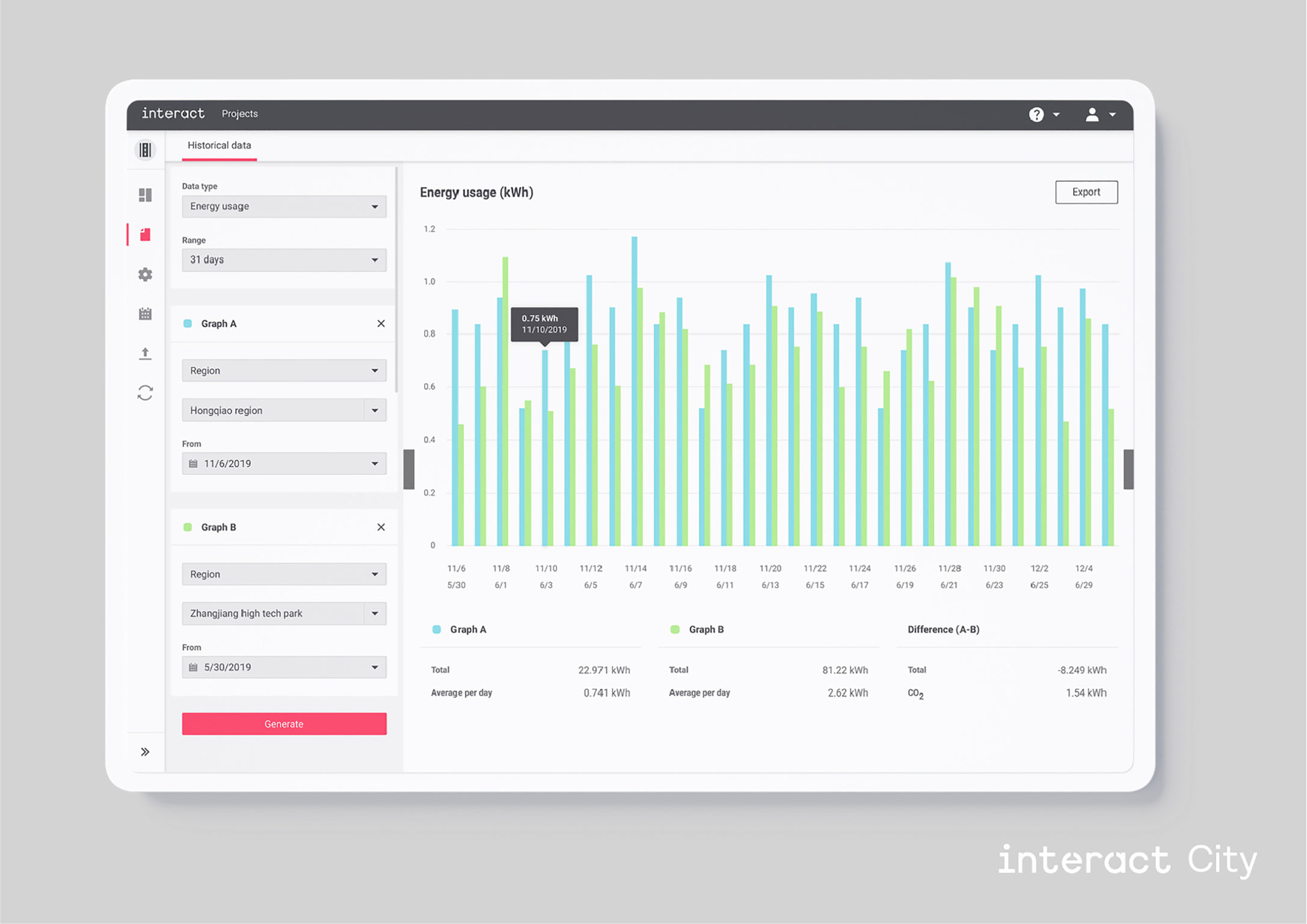Image resolution: width=1307 pixels, height=924 pixels.
Task: Click the Export button
Action: point(1086,192)
